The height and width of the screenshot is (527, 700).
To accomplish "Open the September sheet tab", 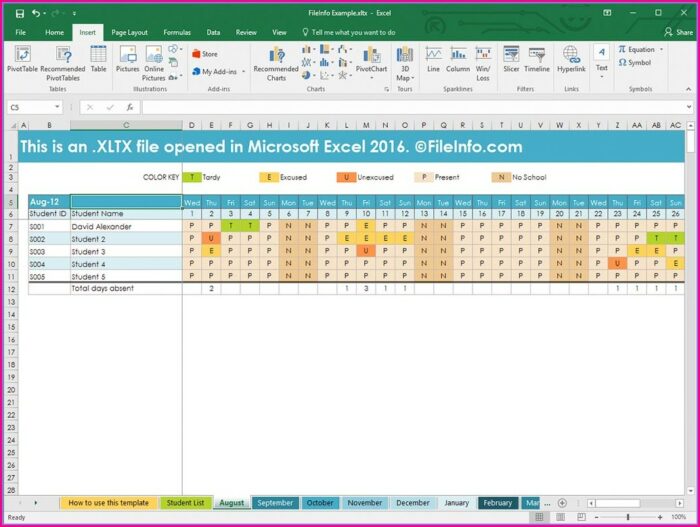I will (275, 503).
